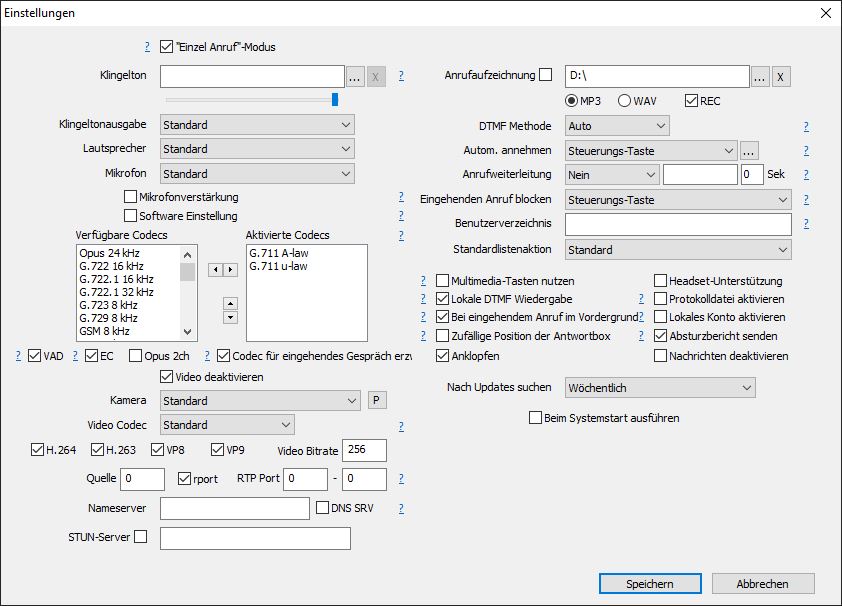Click the camera P button
Image resolution: width=842 pixels, height=606 pixels.
376,400
